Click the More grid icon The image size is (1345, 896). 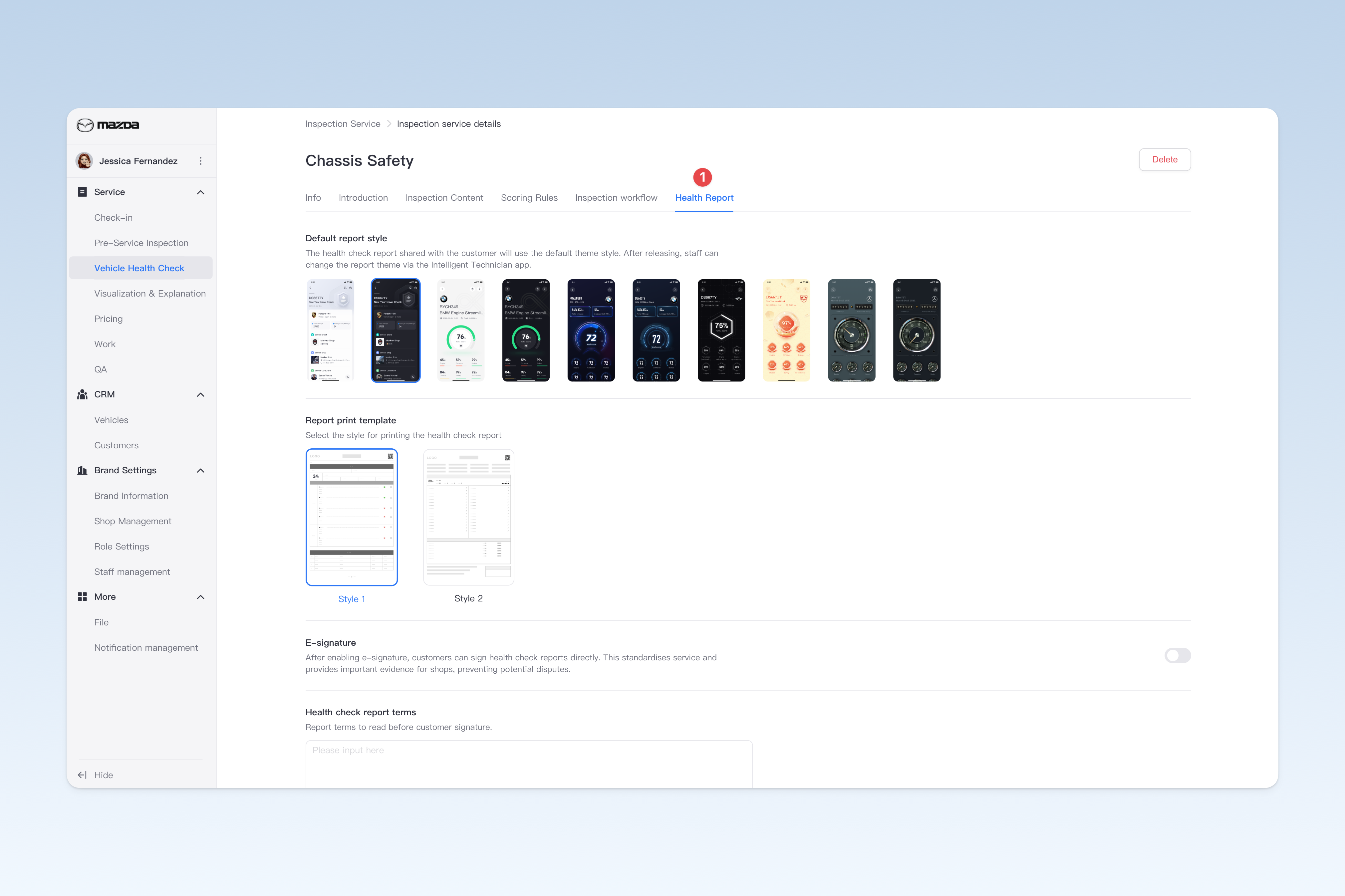coord(82,596)
